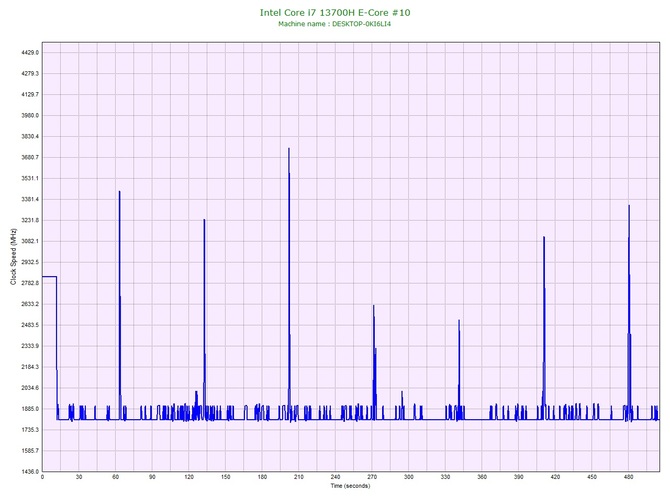The height and width of the screenshot is (503, 670).
Task: Click the Machine name DESKTOP-0KI6LI4 subtitle
Action: (x=335, y=24)
